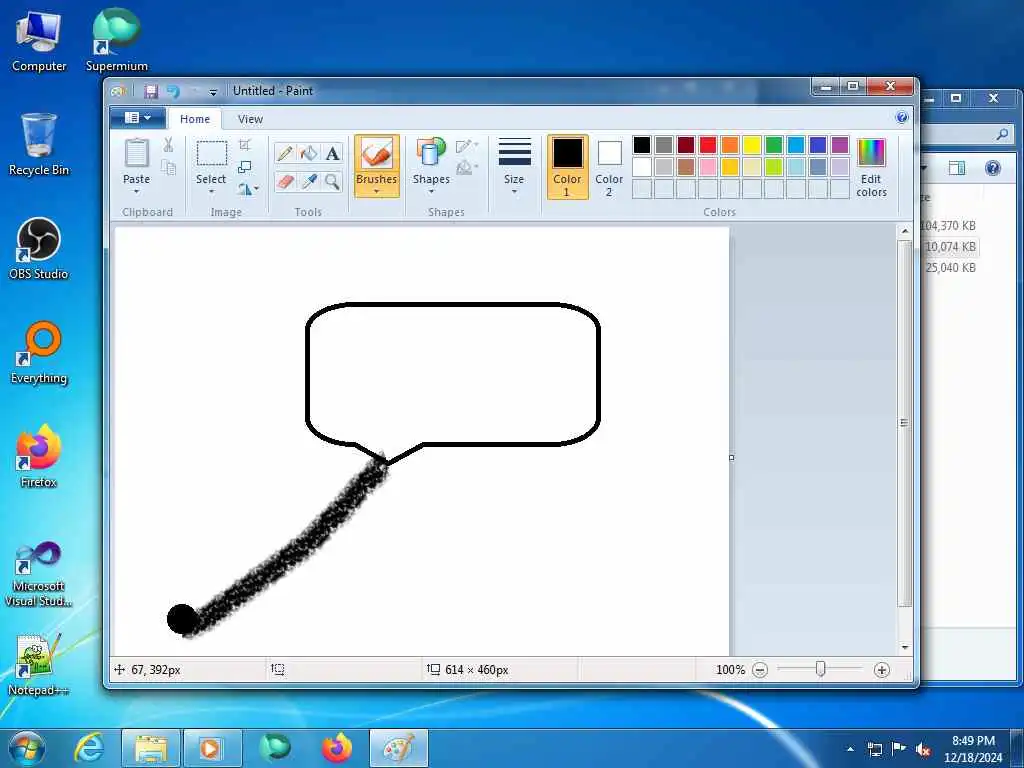
Task: Pick the black palette swatch
Action: (642, 145)
